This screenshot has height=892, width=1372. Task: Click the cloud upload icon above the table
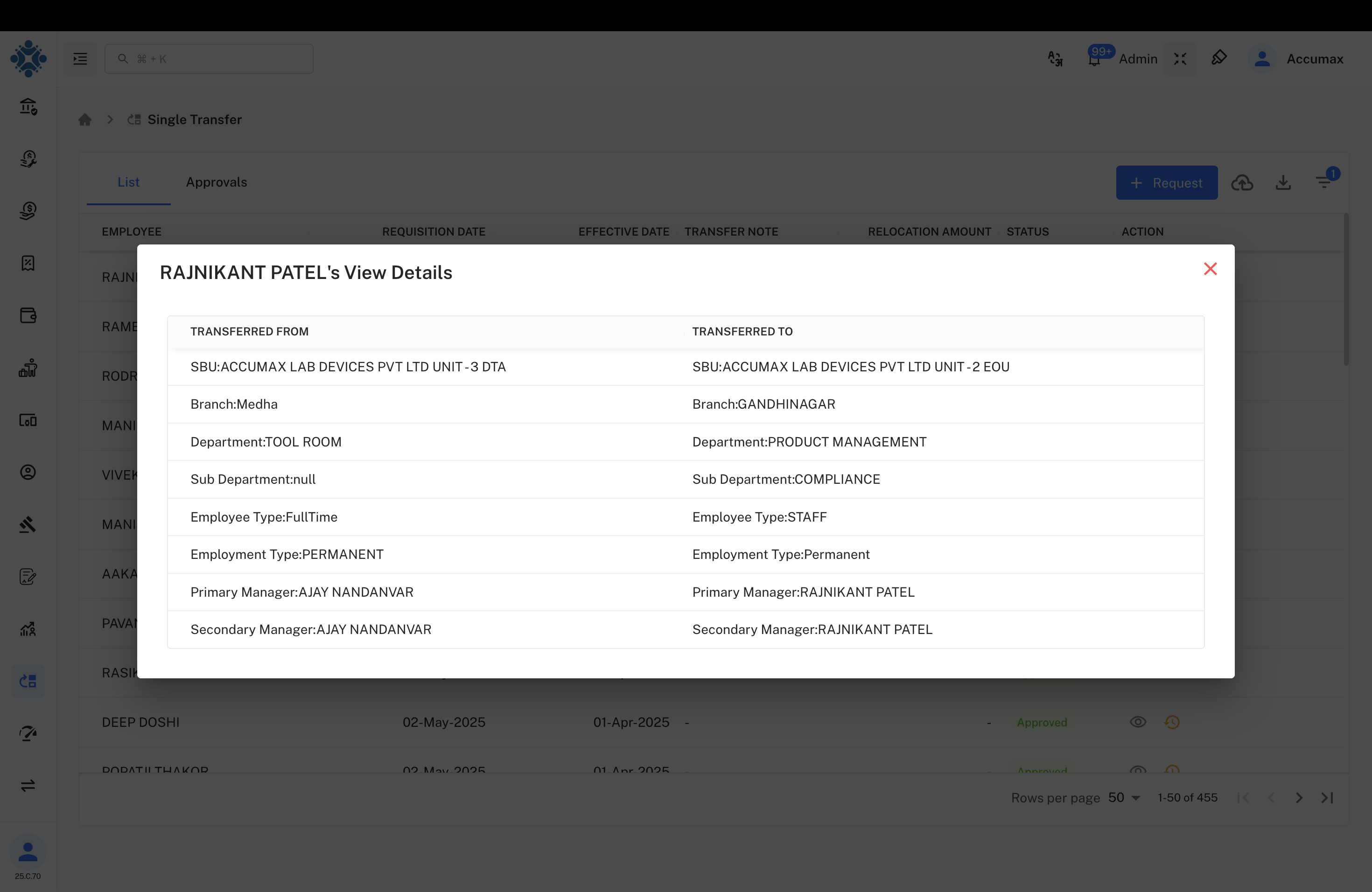[x=1243, y=183]
